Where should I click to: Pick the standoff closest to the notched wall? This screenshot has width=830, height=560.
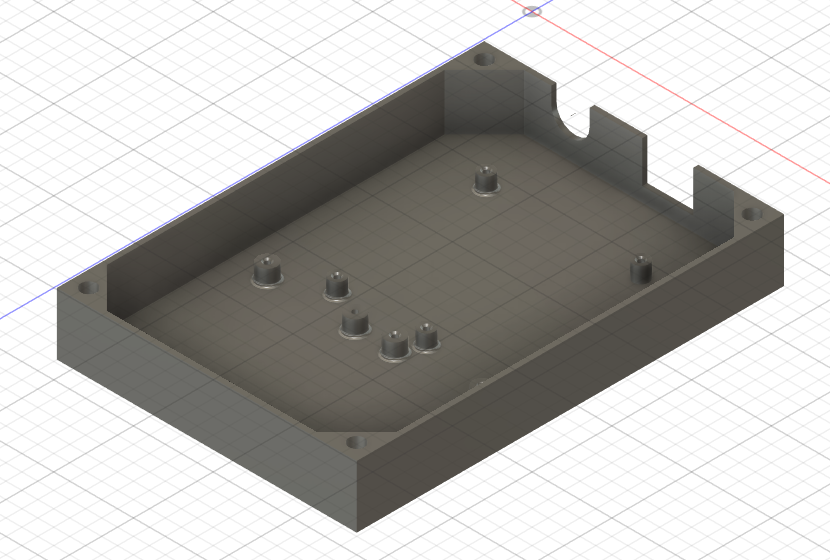click(x=640, y=269)
